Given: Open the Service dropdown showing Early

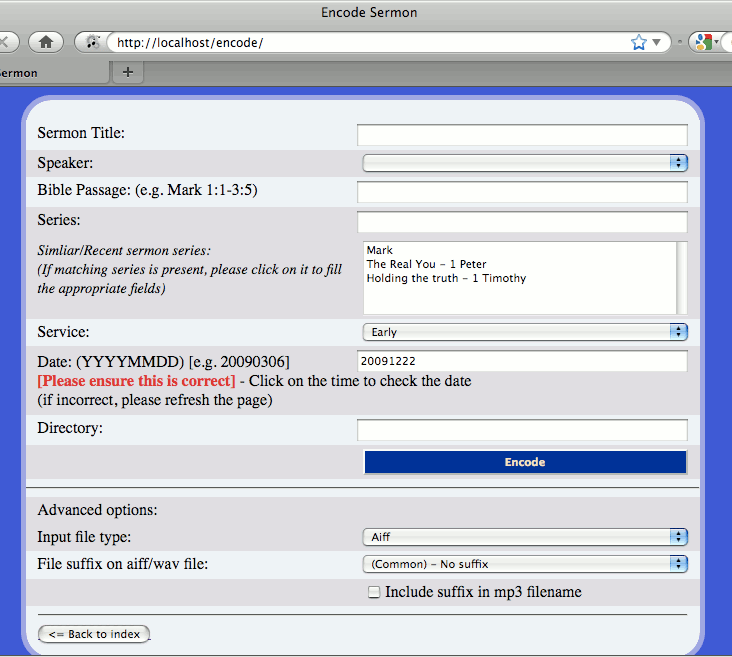Looking at the screenshot, I should (525, 332).
